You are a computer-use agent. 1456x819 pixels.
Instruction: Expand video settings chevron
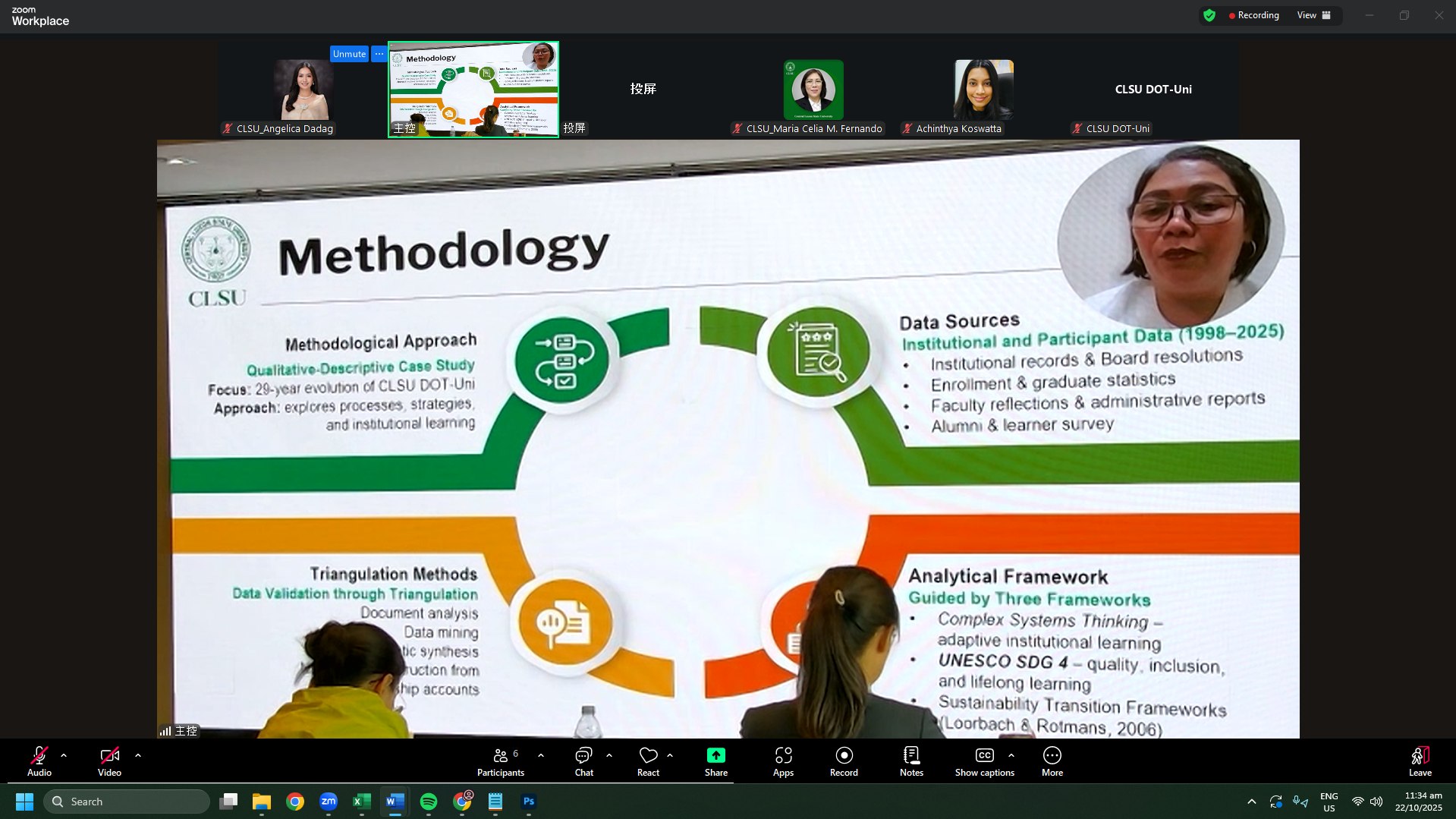point(138,756)
